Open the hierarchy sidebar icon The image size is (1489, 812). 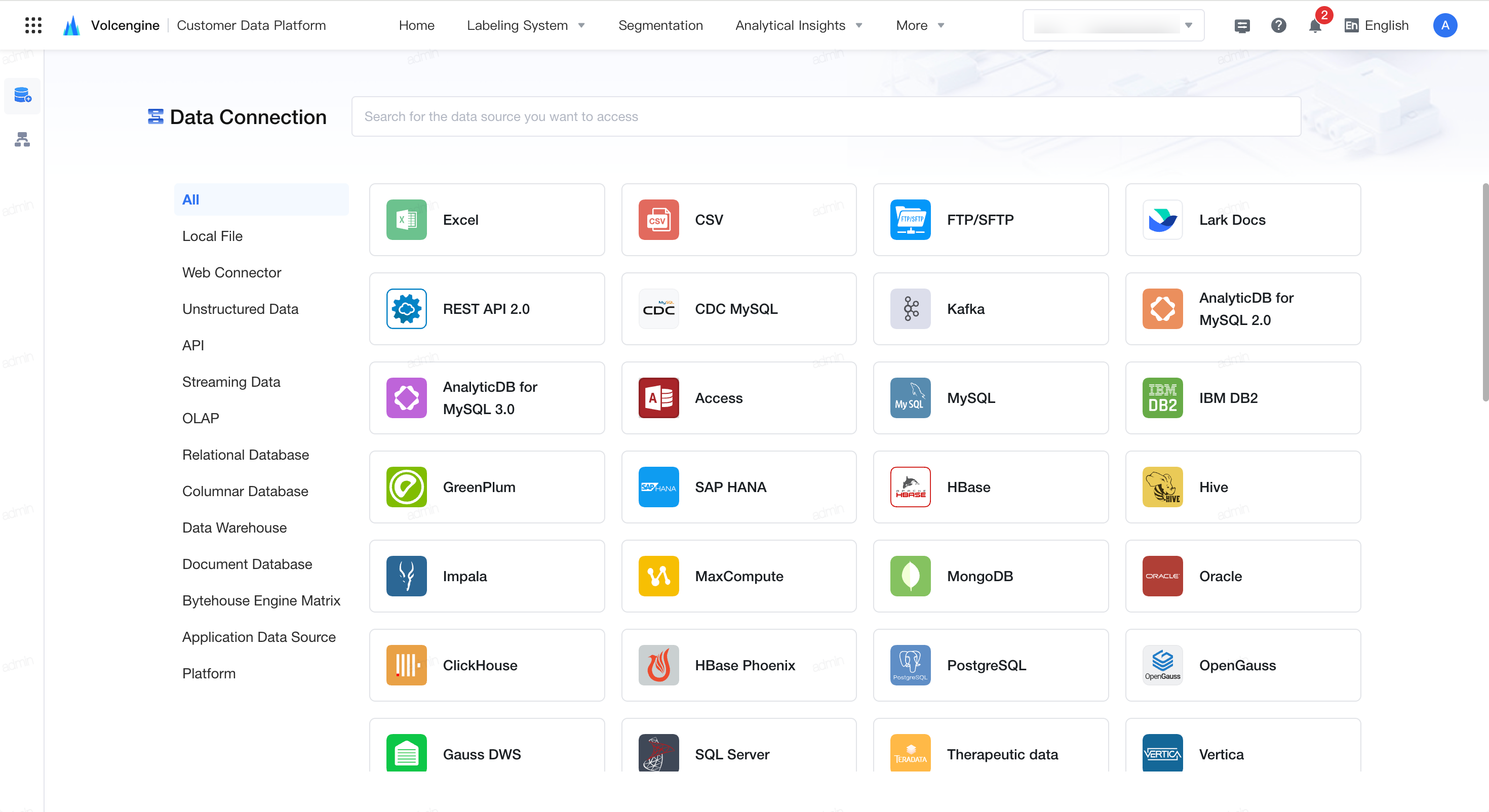[x=23, y=139]
